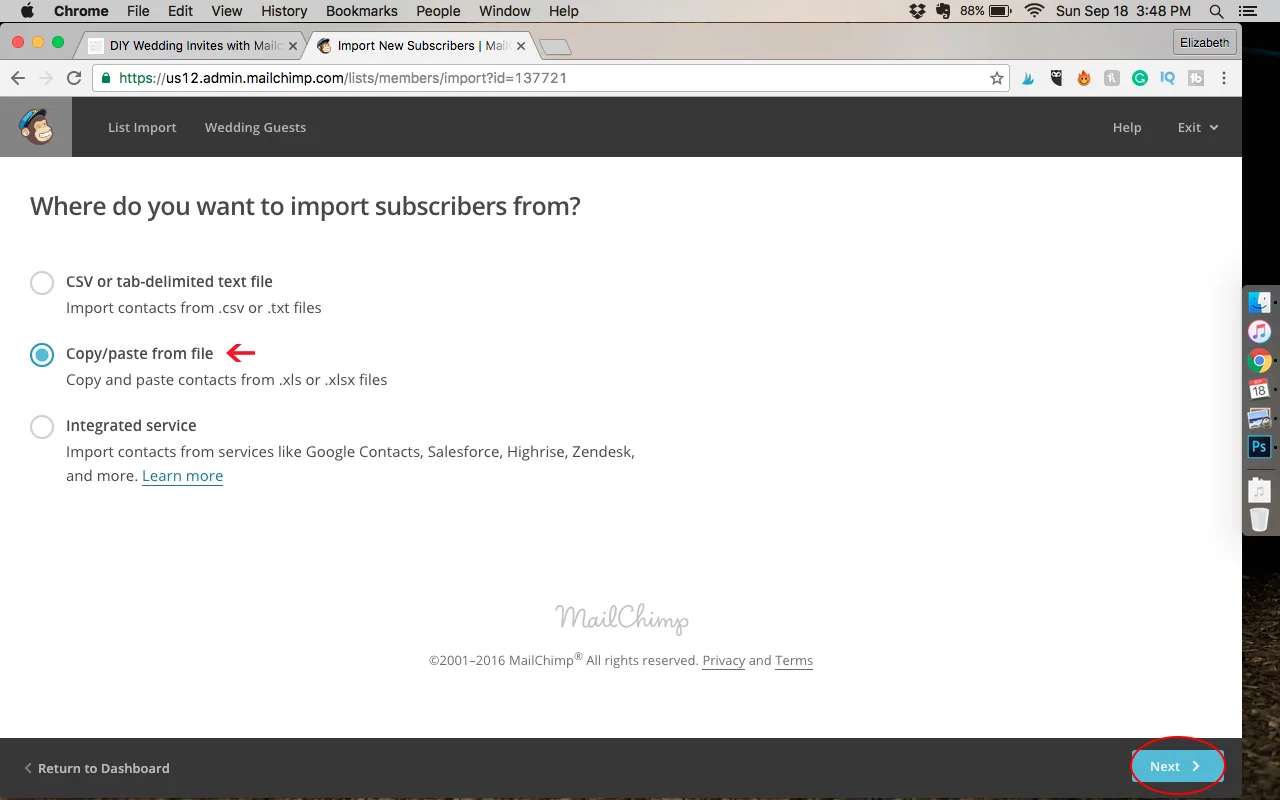
Task: Open a new browser tab
Action: click(555, 47)
